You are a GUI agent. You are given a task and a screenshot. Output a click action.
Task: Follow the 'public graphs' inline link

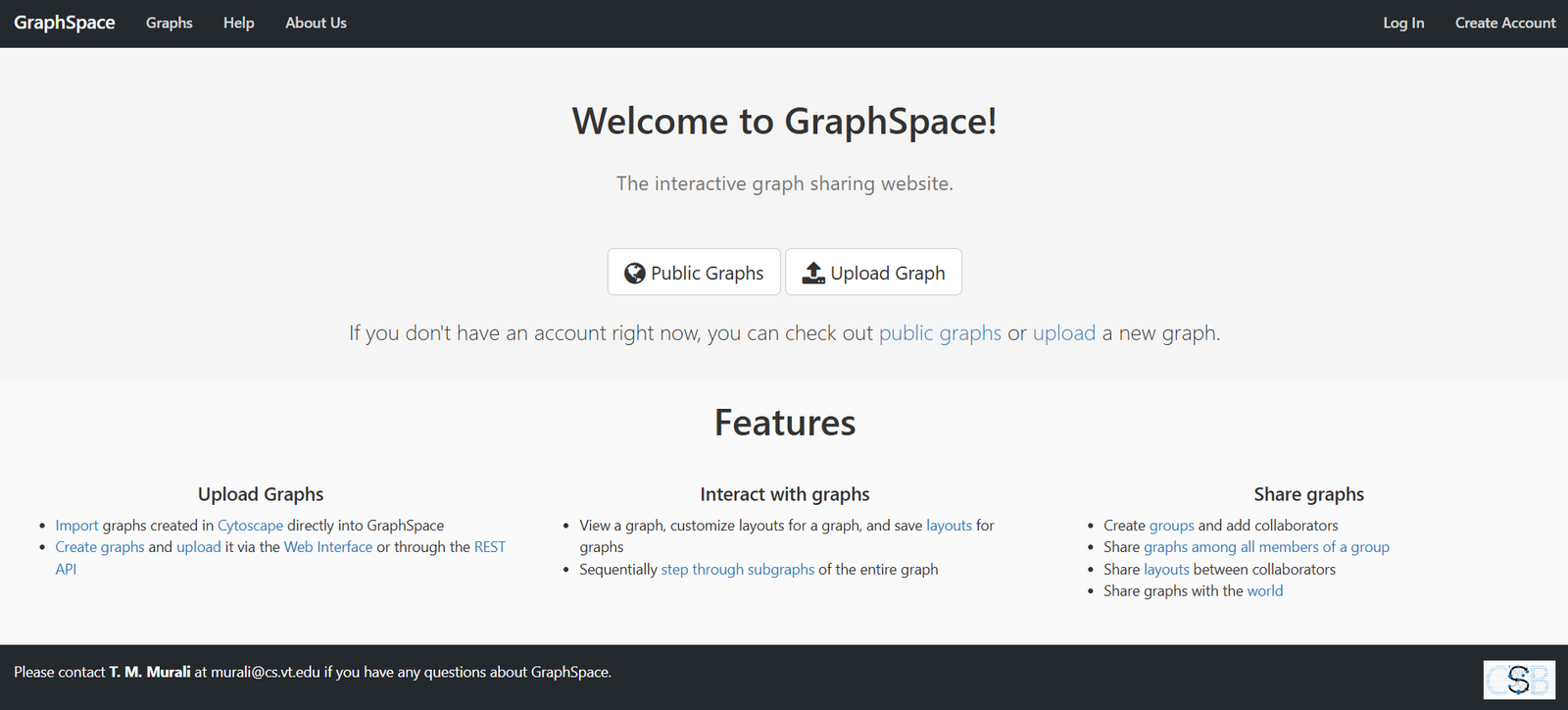940,333
